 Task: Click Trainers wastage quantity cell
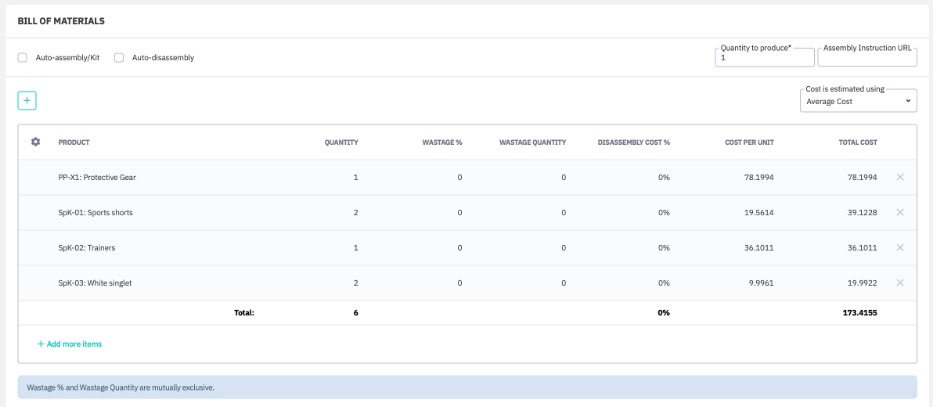563,248
